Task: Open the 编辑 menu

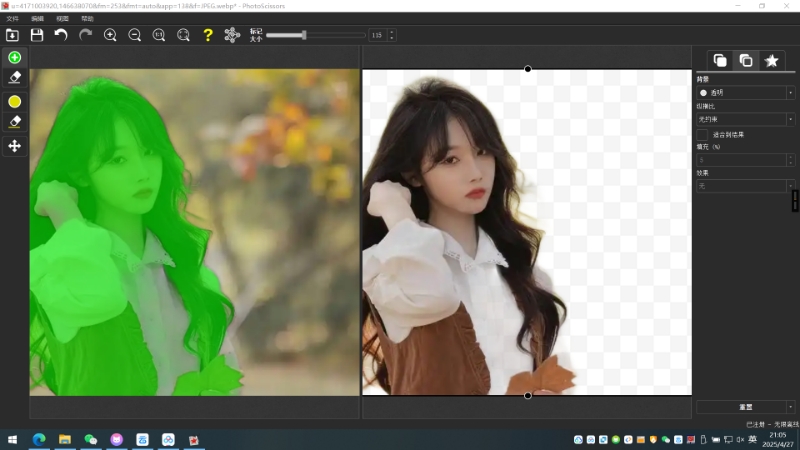Action: pyautogui.click(x=37, y=18)
